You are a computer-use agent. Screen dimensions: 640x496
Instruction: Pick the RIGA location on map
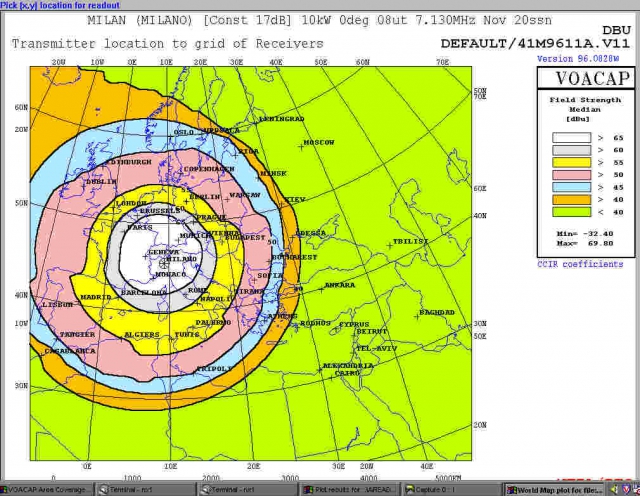pyautogui.click(x=249, y=151)
